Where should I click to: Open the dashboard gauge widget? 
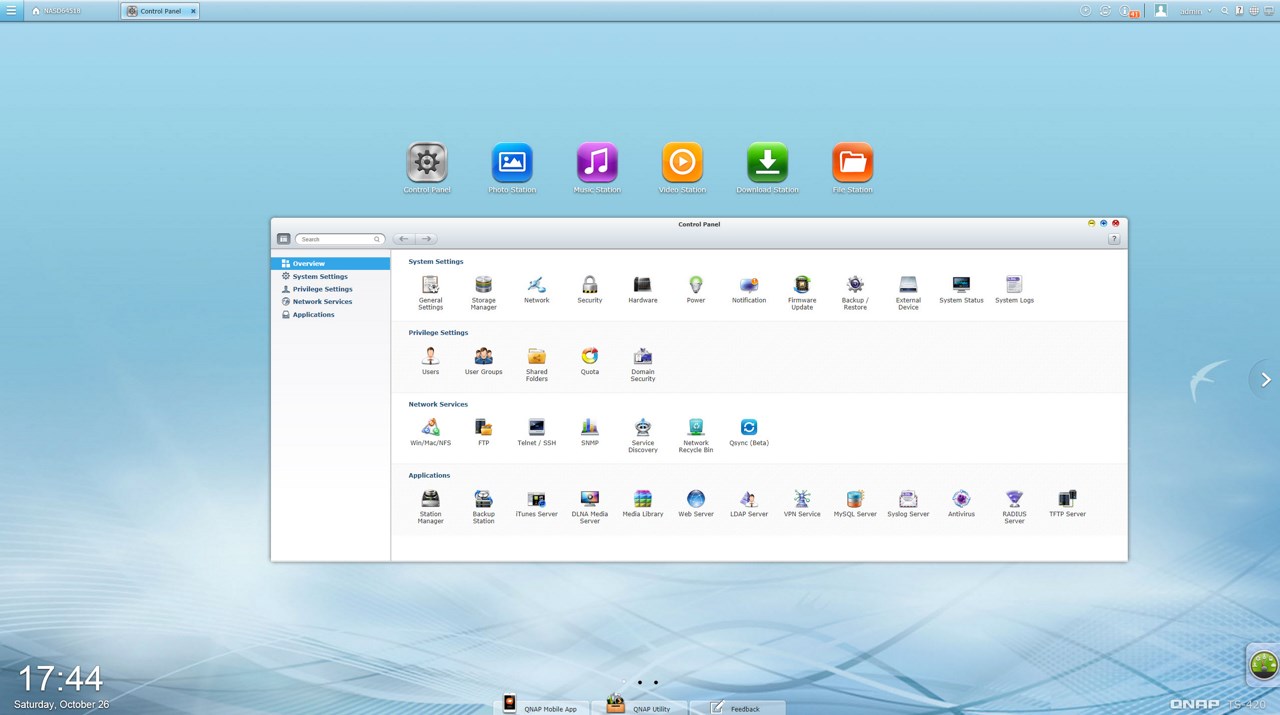click(x=1264, y=664)
